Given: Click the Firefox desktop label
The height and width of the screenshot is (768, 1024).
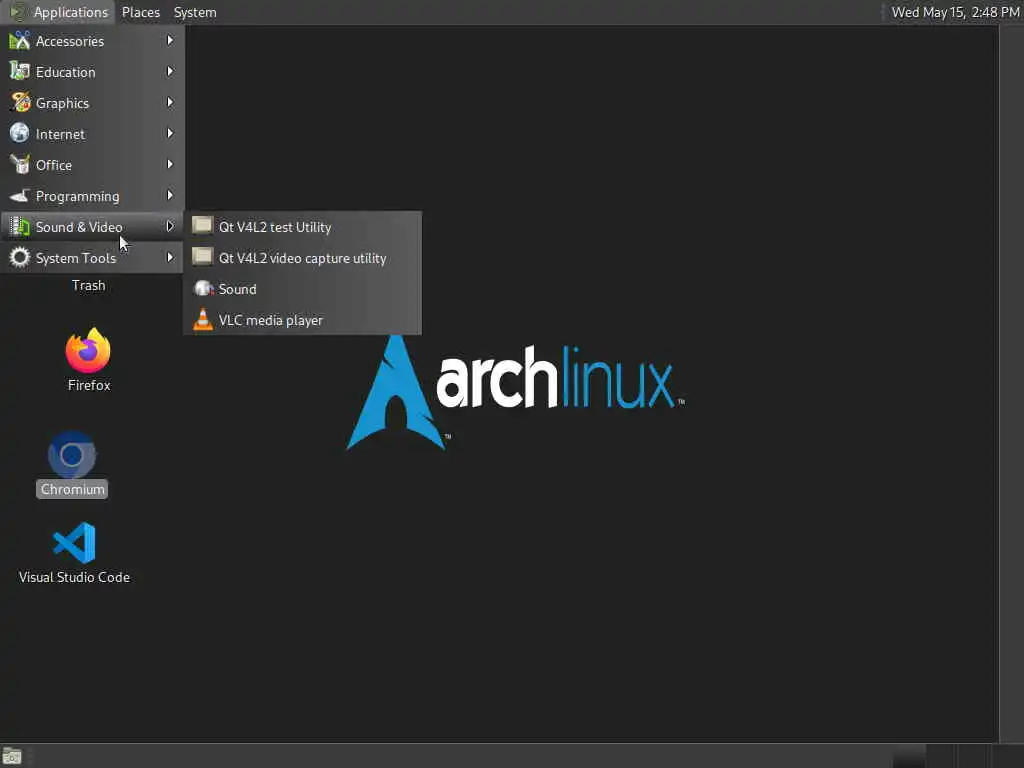Looking at the screenshot, I should pyautogui.click(x=89, y=385).
